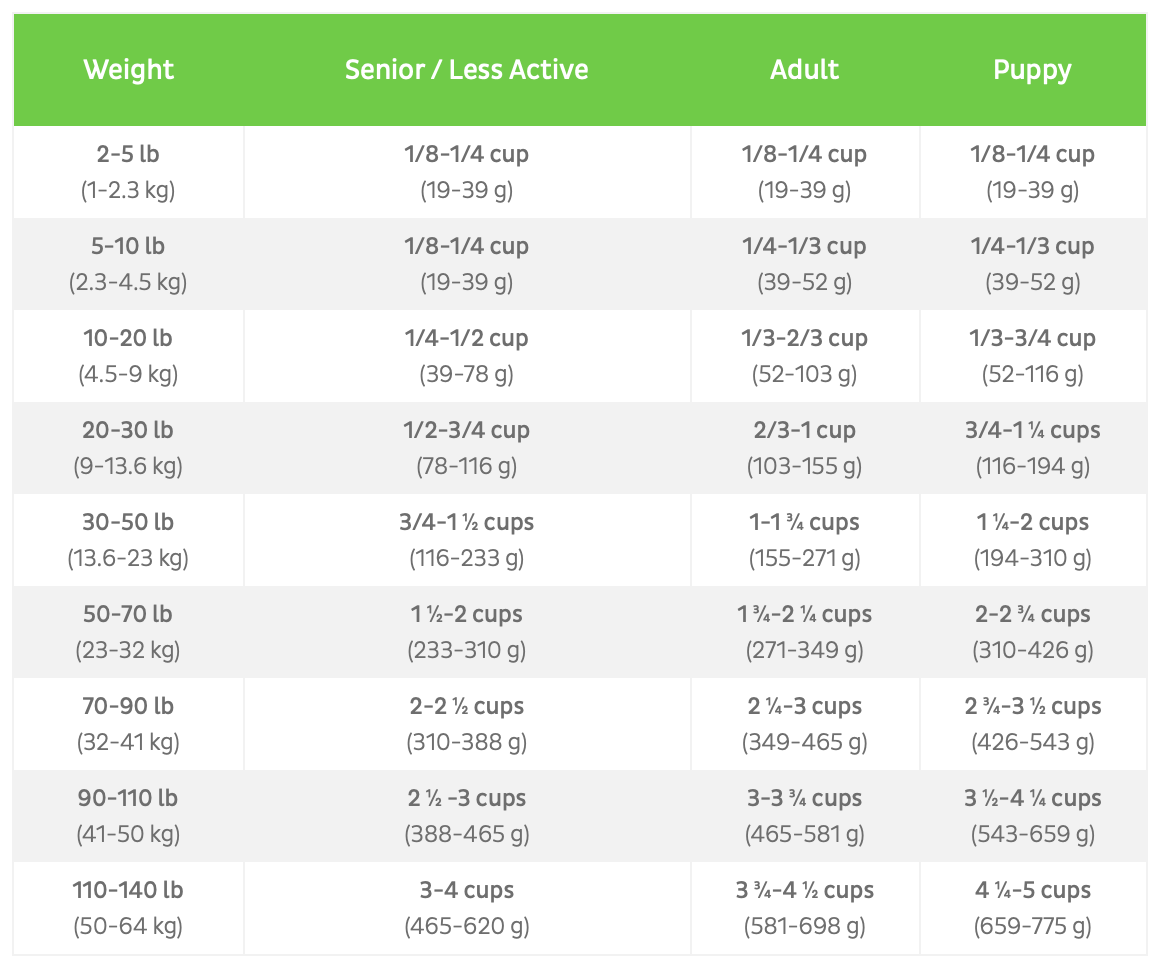Click Adult 1-1 ¾ cups cell
This screenshot has height=970, width=1158.
point(804,540)
